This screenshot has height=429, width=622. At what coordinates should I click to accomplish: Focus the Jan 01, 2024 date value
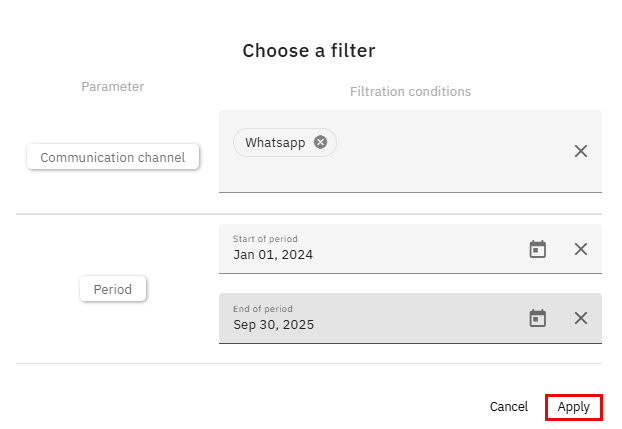pos(273,255)
